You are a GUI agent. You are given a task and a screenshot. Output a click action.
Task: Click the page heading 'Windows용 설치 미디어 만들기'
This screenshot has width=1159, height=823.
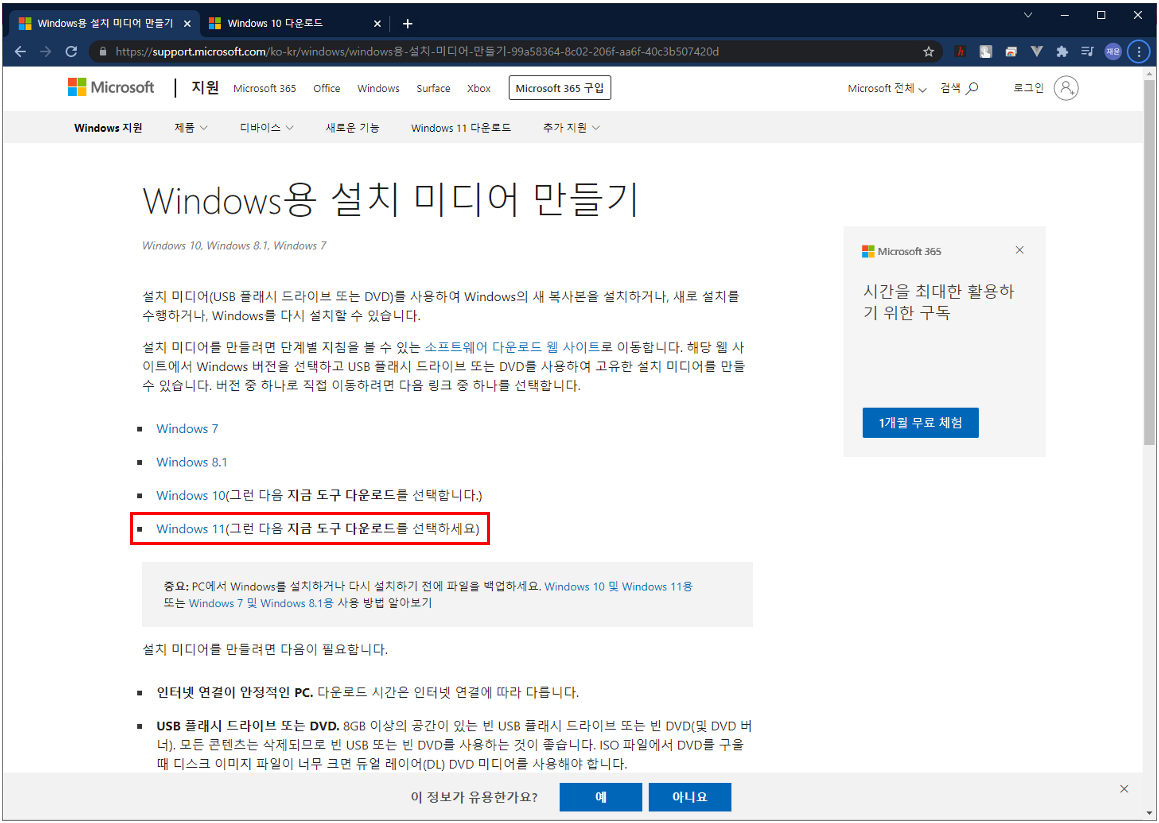click(x=390, y=198)
